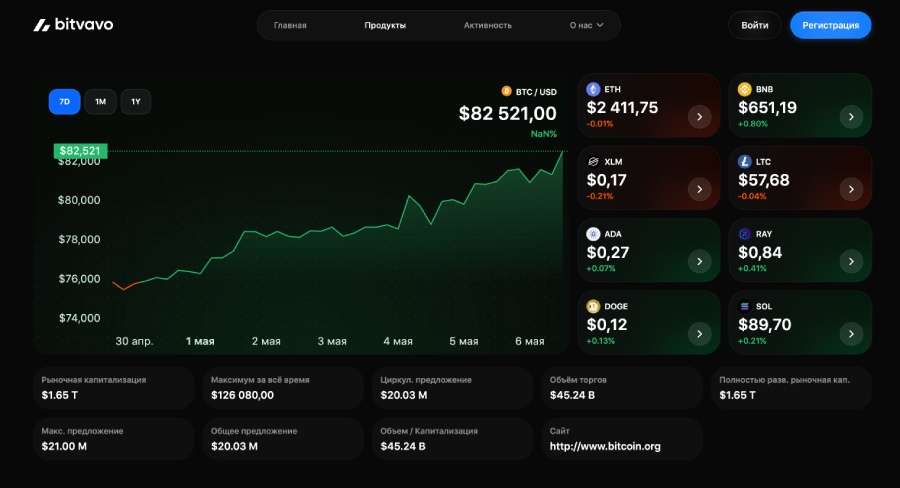Click the 1 мая date axis label
The height and width of the screenshot is (488, 900).
[x=200, y=341]
